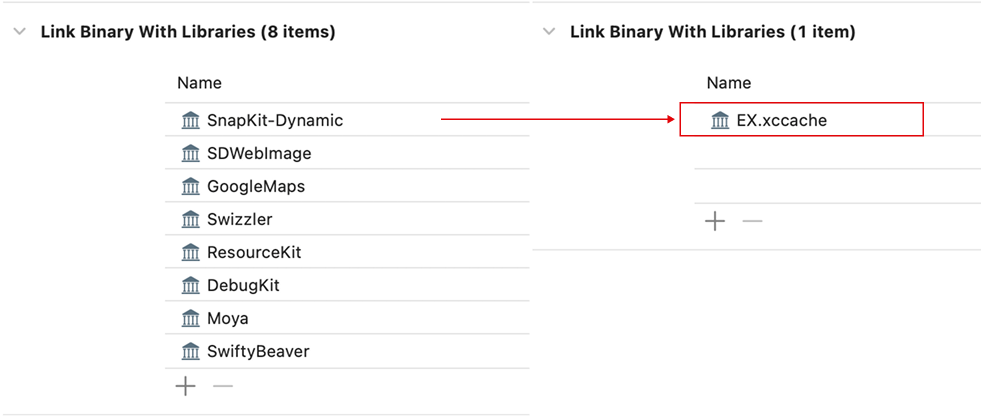Click the Name column header on the left
This screenshot has width=981, height=416.
point(199,83)
